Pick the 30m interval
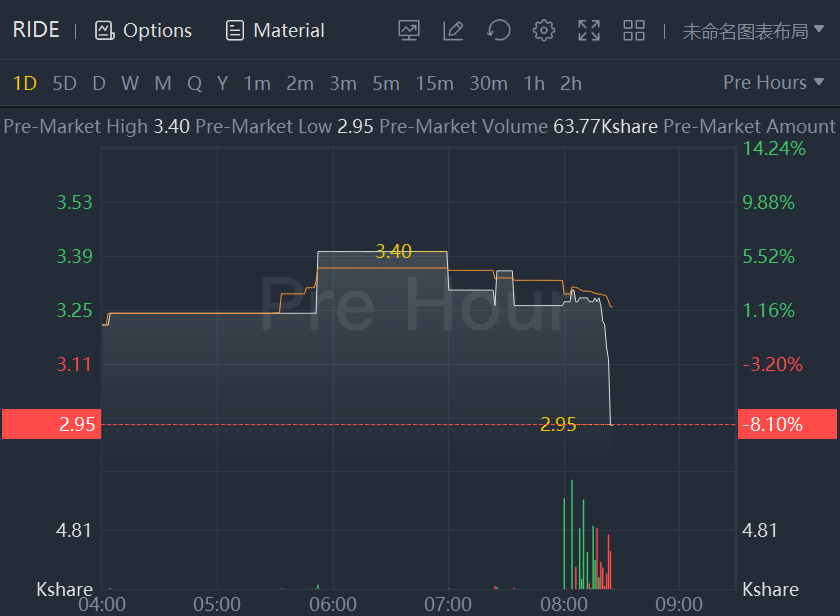 tap(488, 83)
